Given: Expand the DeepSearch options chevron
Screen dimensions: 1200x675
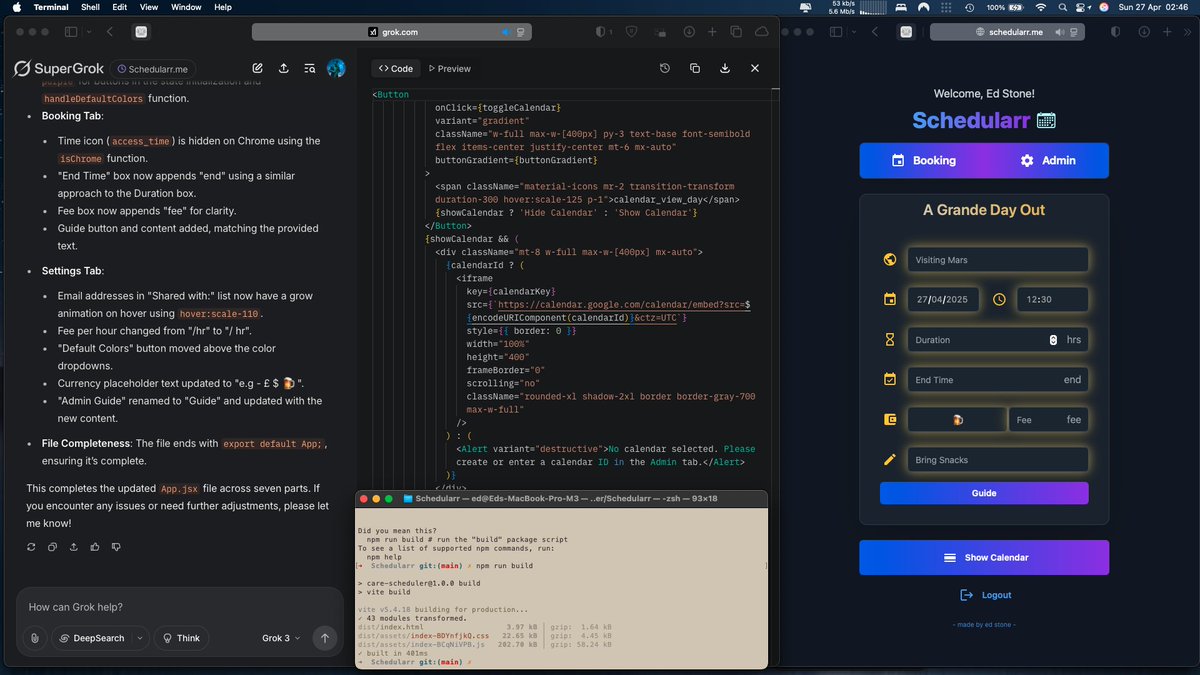Looking at the screenshot, I should coord(139,638).
